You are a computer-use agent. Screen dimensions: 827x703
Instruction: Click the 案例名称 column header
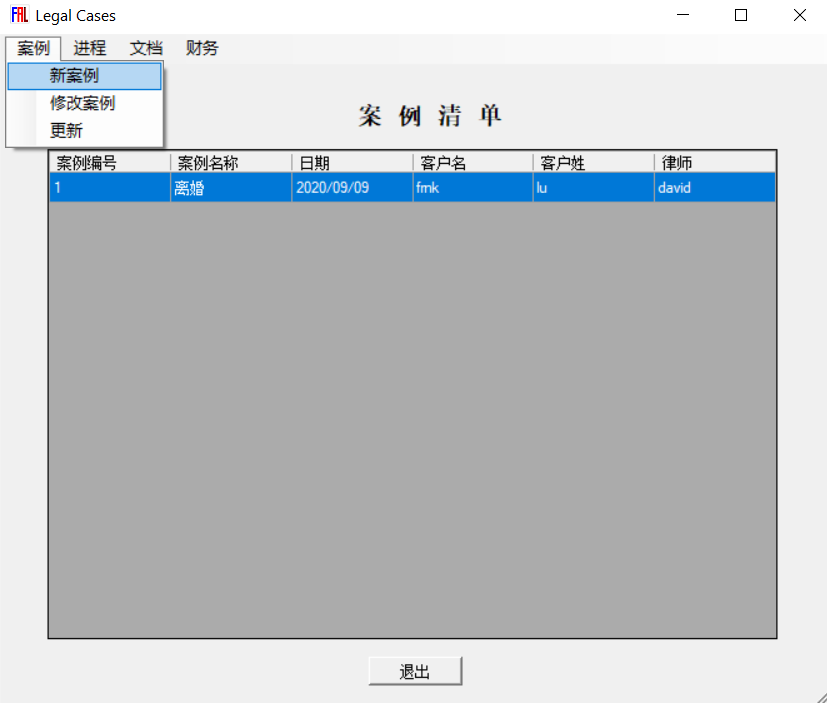point(230,163)
